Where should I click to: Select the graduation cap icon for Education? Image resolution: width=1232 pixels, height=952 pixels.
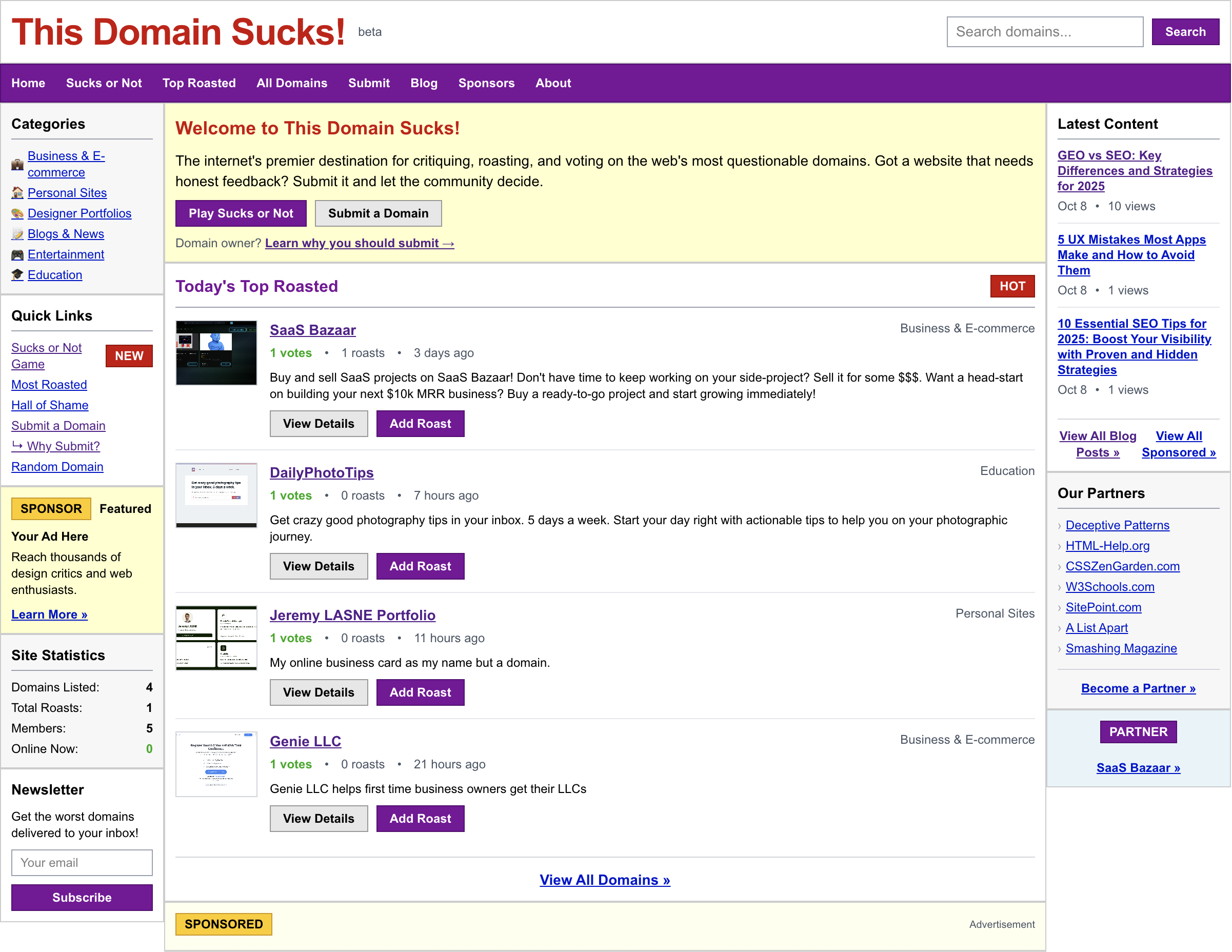[18, 274]
